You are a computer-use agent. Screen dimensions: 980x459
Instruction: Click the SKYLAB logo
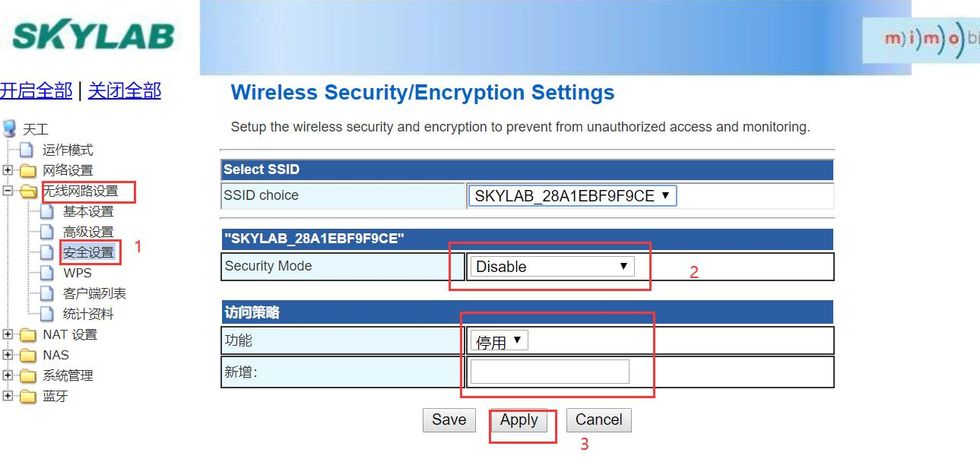pos(90,36)
